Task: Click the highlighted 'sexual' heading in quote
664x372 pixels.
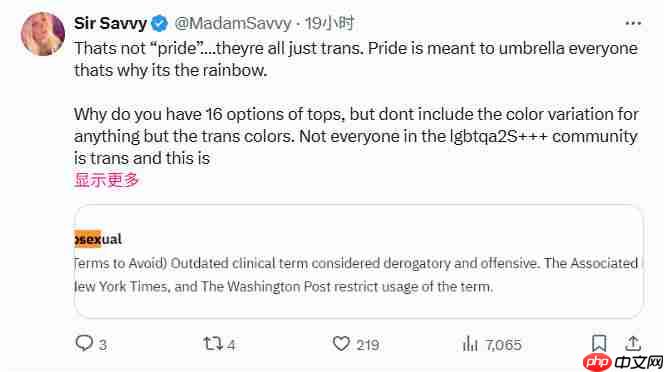Action: point(98,239)
